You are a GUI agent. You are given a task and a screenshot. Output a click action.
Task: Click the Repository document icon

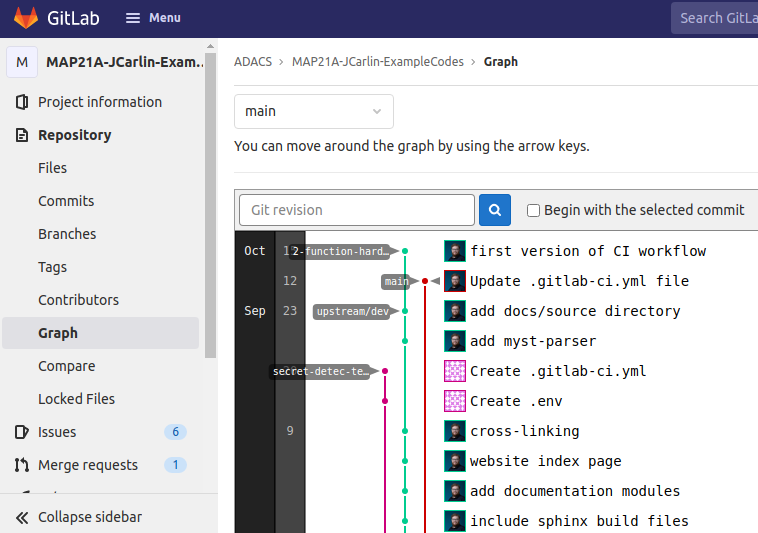pos(22,135)
